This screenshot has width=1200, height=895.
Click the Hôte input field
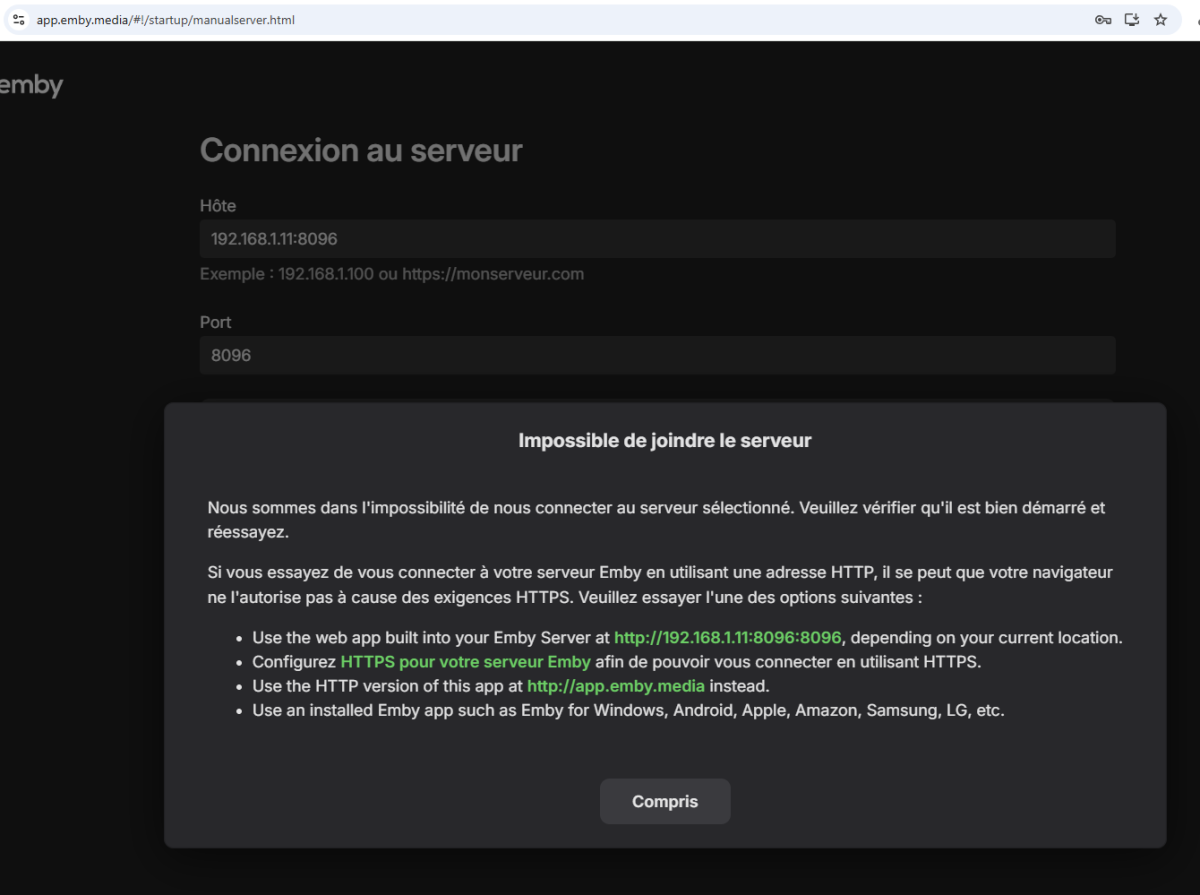(x=657, y=239)
